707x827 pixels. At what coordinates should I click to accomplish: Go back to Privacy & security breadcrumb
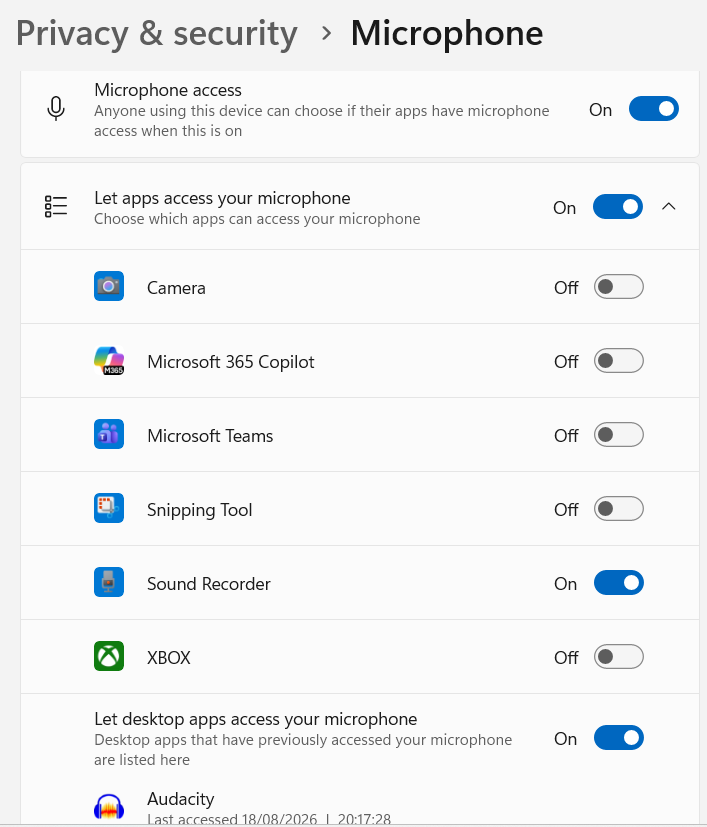tap(157, 34)
